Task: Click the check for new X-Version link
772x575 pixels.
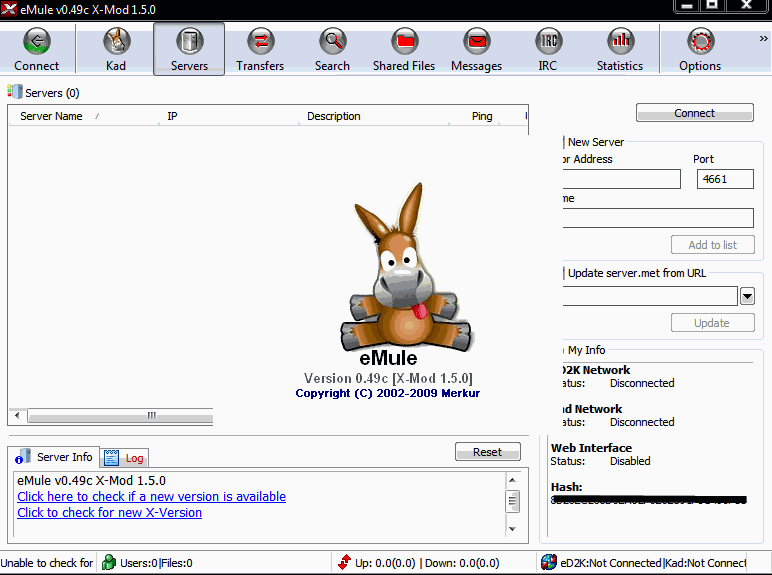Action: (109, 512)
